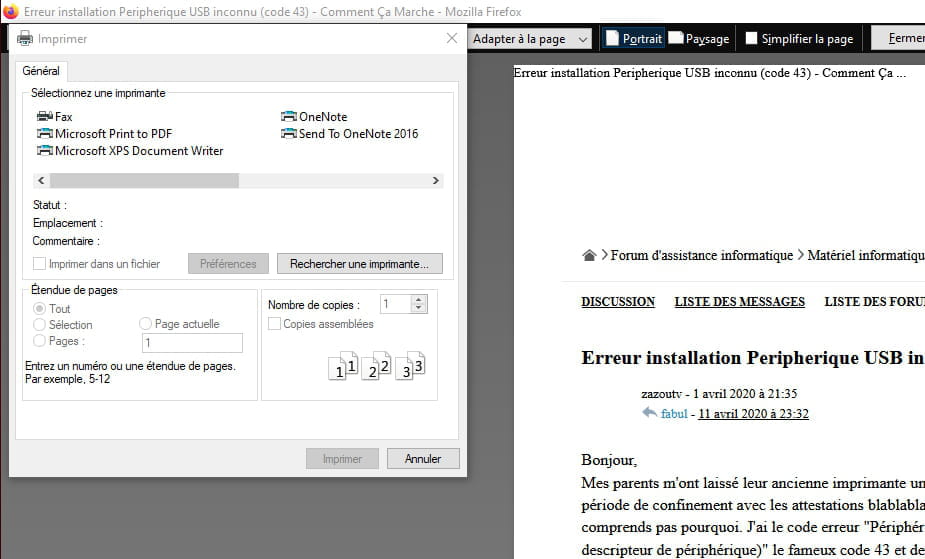Click the Firefox icon in the title bar

(x=11, y=11)
